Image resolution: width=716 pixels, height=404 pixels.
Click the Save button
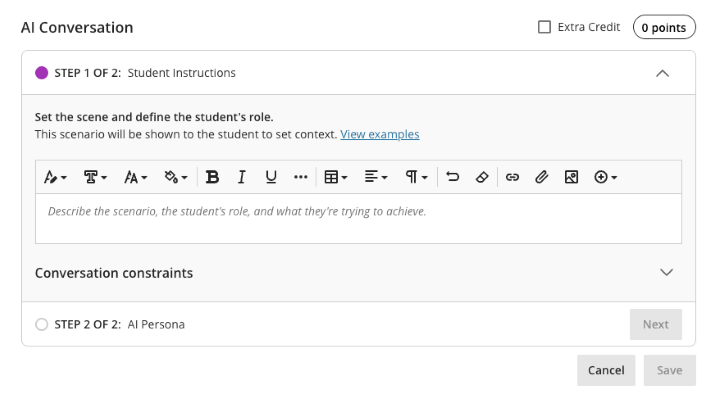pos(669,370)
